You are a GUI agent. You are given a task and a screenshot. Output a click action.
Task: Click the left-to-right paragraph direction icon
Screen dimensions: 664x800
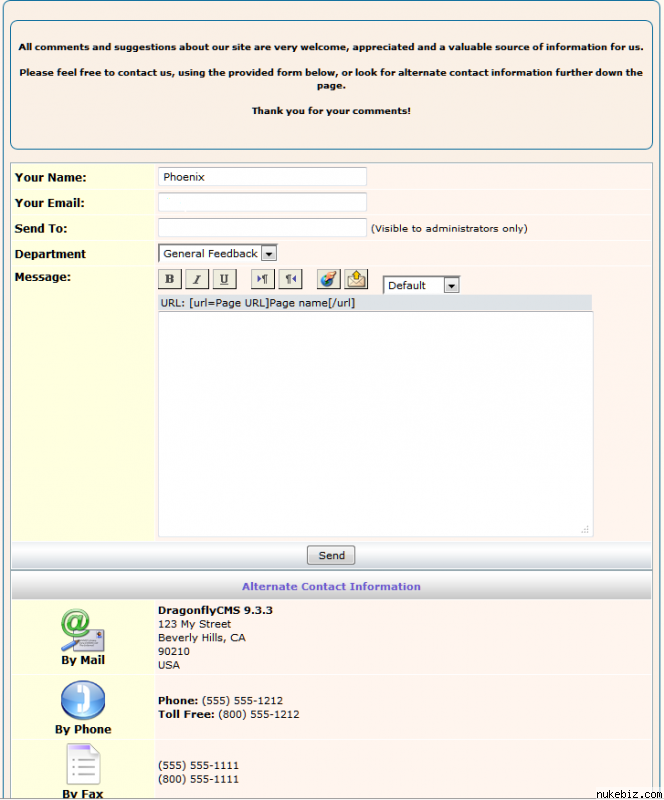[x=263, y=279]
